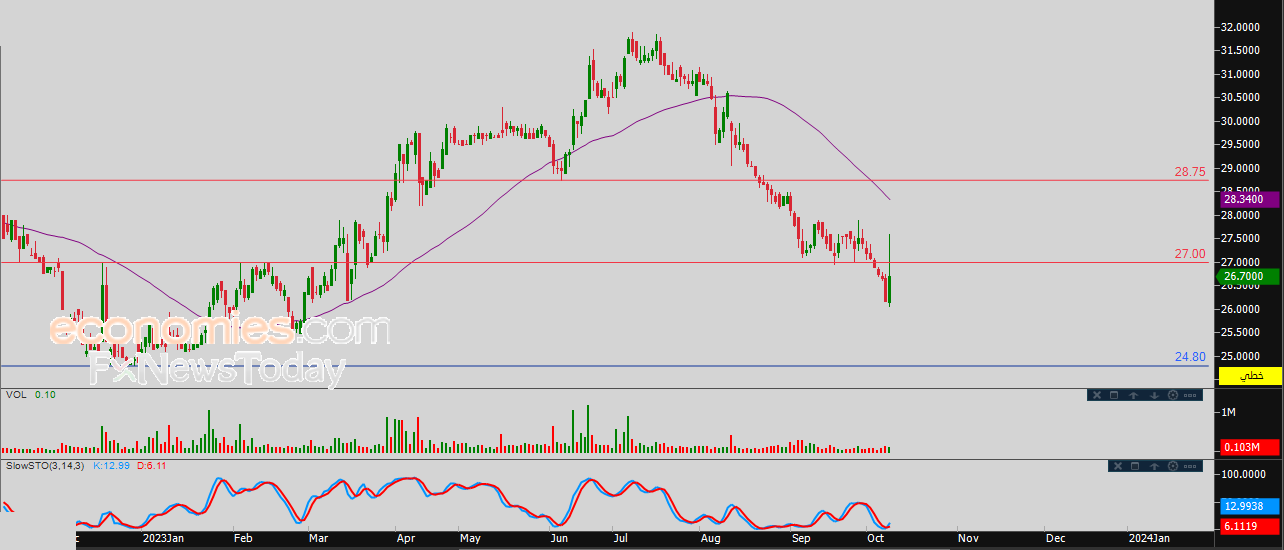Select the SlowSTO(3,14,3) indicator label

pyautogui.click(x=47, y=466)
